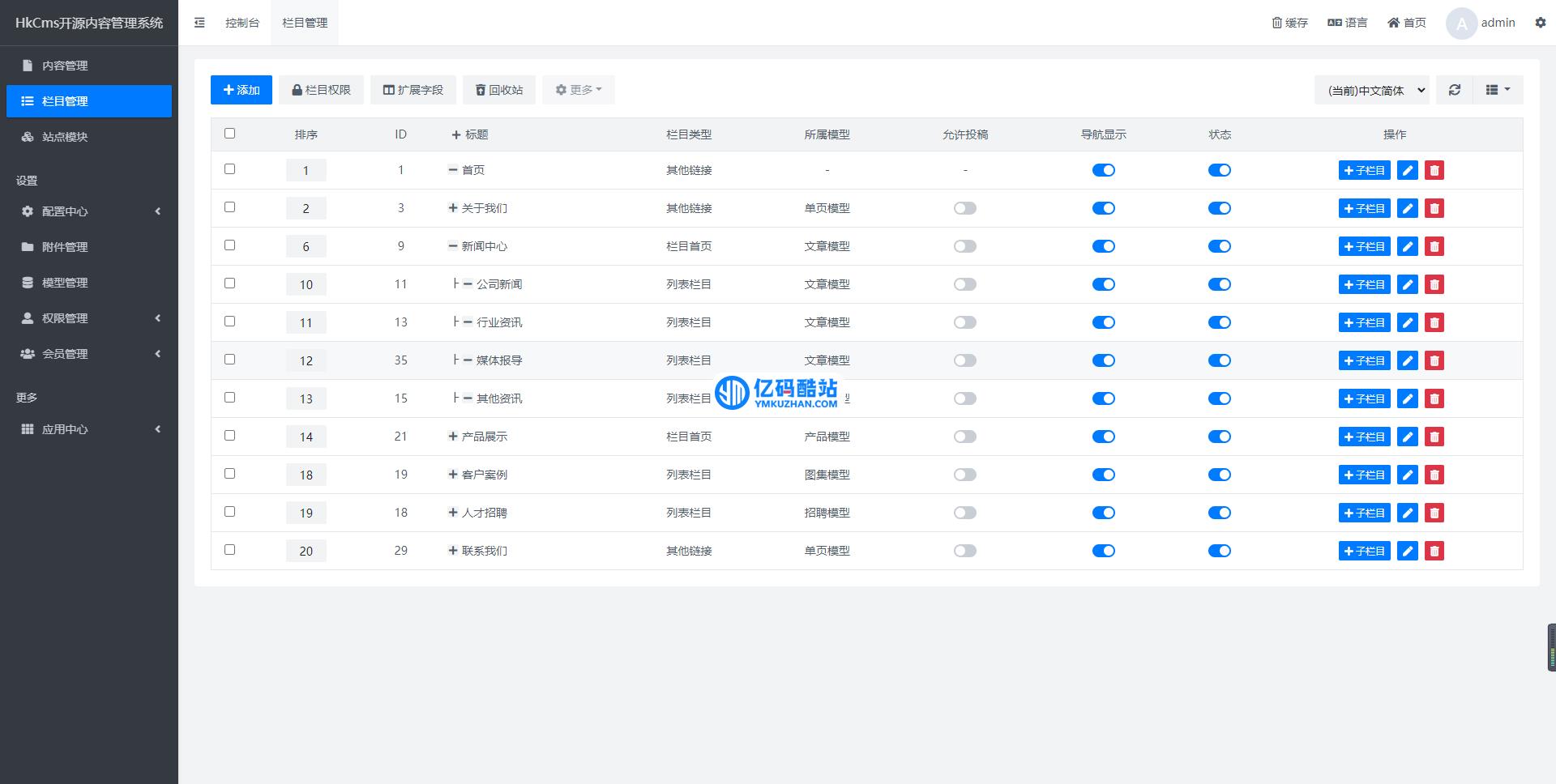Click the sort order field showing 20

point(306,551)
